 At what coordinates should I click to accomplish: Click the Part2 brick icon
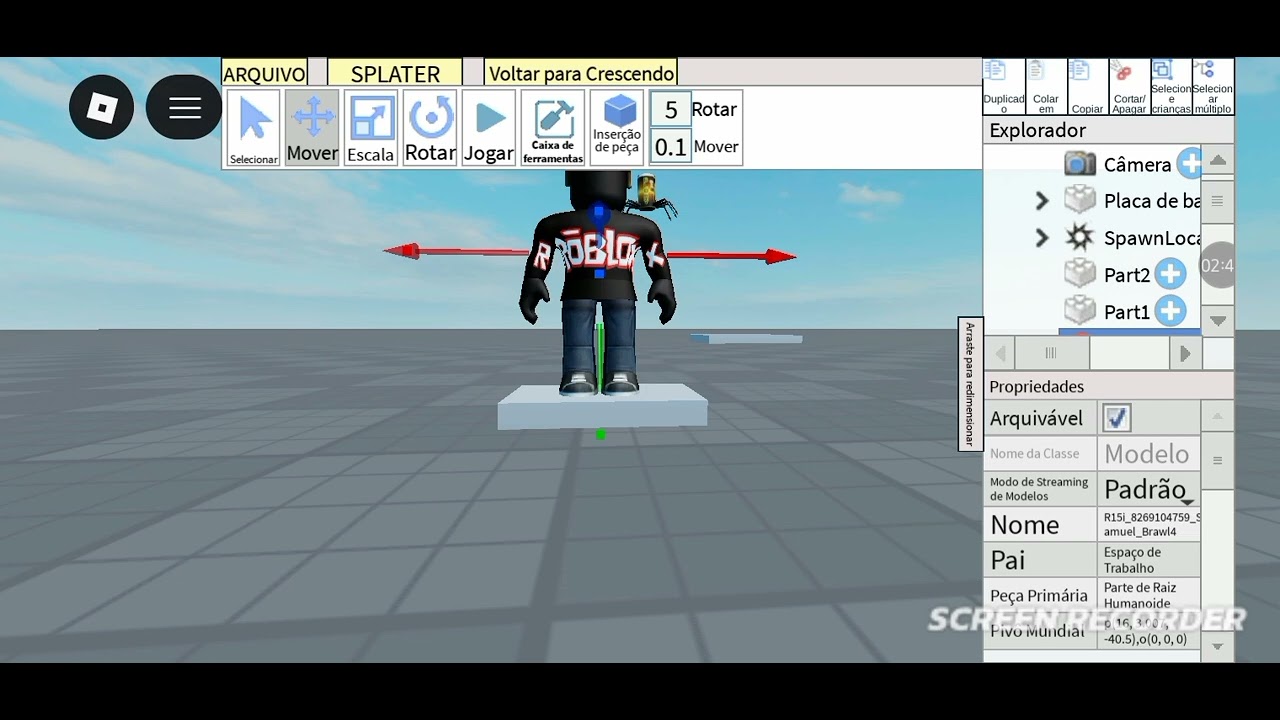click(1080, 273)
